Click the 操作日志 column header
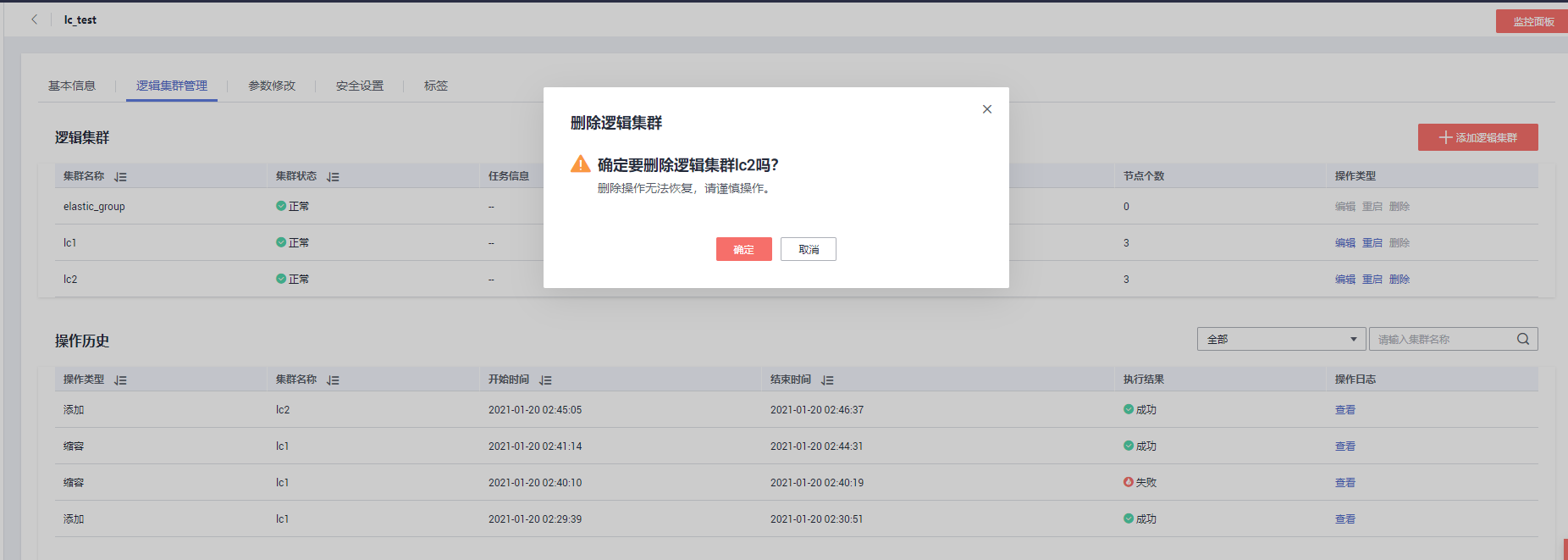 (1355, 380)
